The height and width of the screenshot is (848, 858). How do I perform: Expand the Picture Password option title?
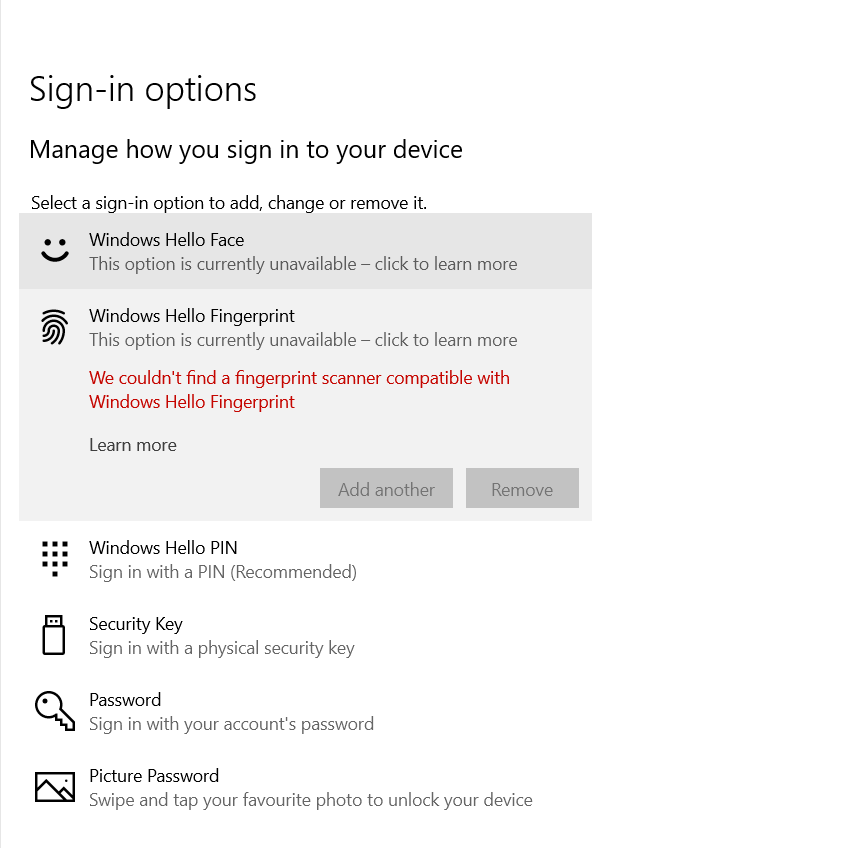pyautogui.click(x=154, y=776)
